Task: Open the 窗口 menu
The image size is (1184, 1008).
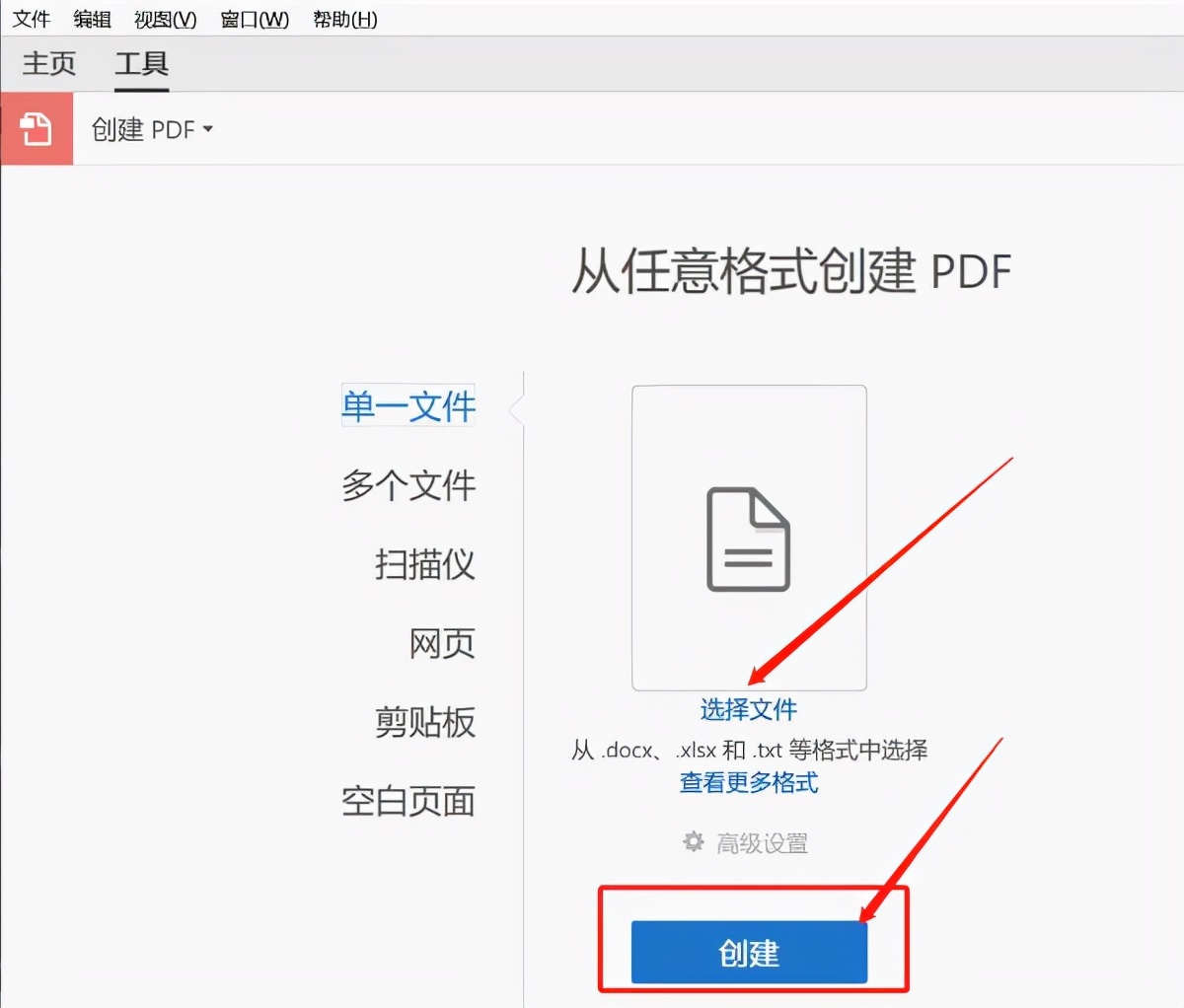Action: pyautogui.click(x=254, y=19)
